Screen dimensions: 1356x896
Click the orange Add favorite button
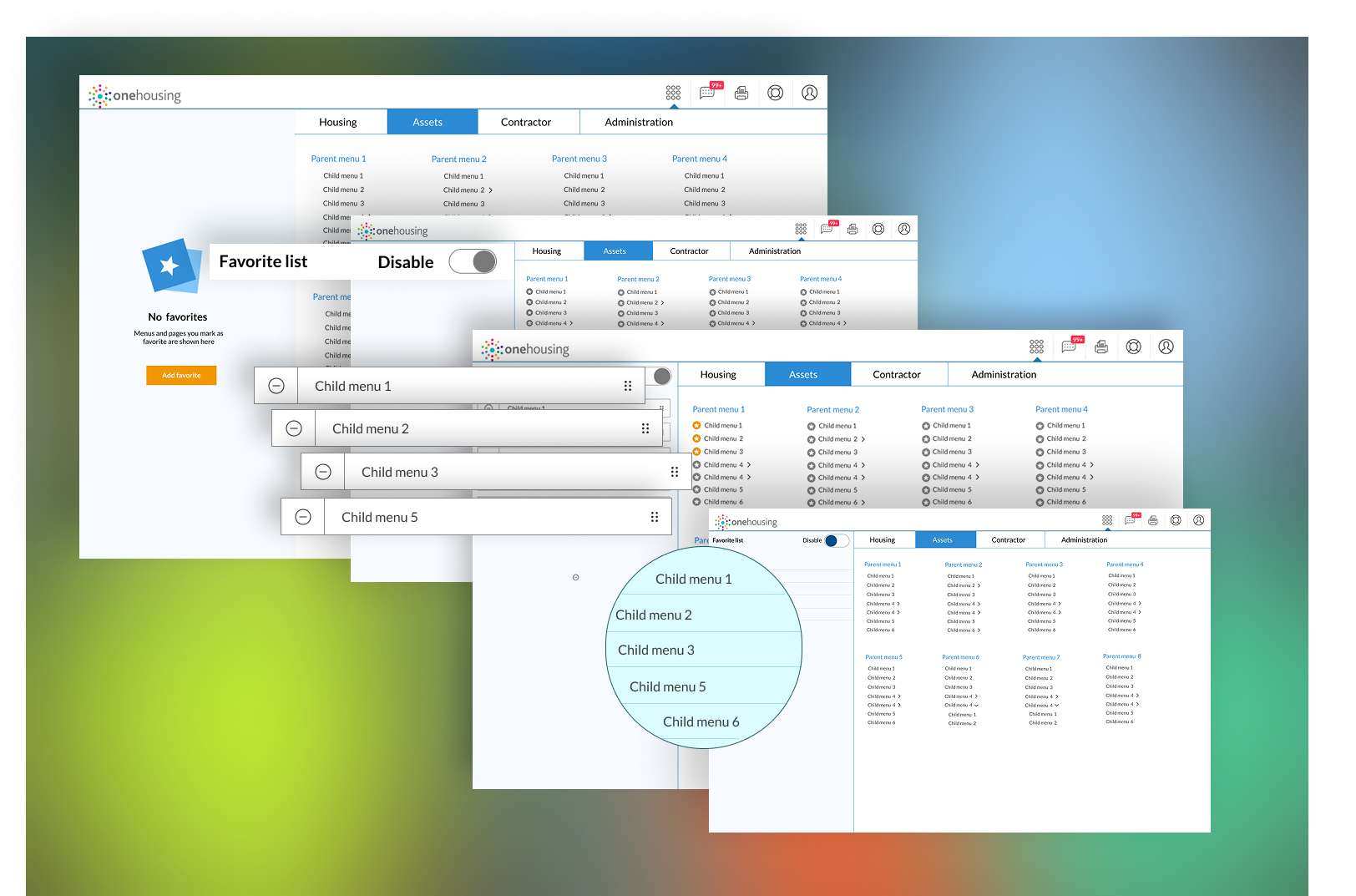pyautogui.click(x=181, y=375)
